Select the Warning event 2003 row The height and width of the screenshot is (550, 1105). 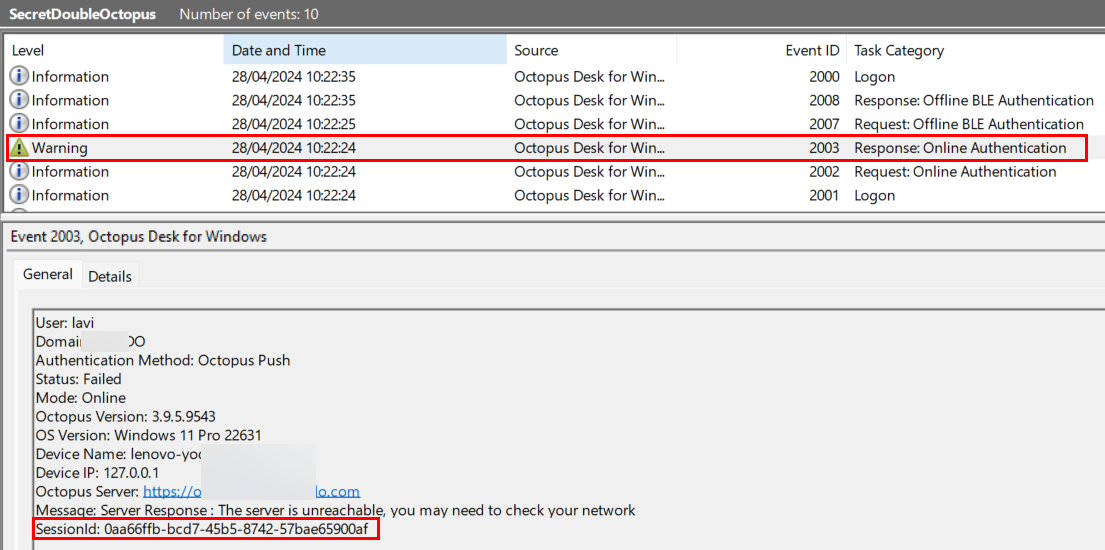coord(547,148)
